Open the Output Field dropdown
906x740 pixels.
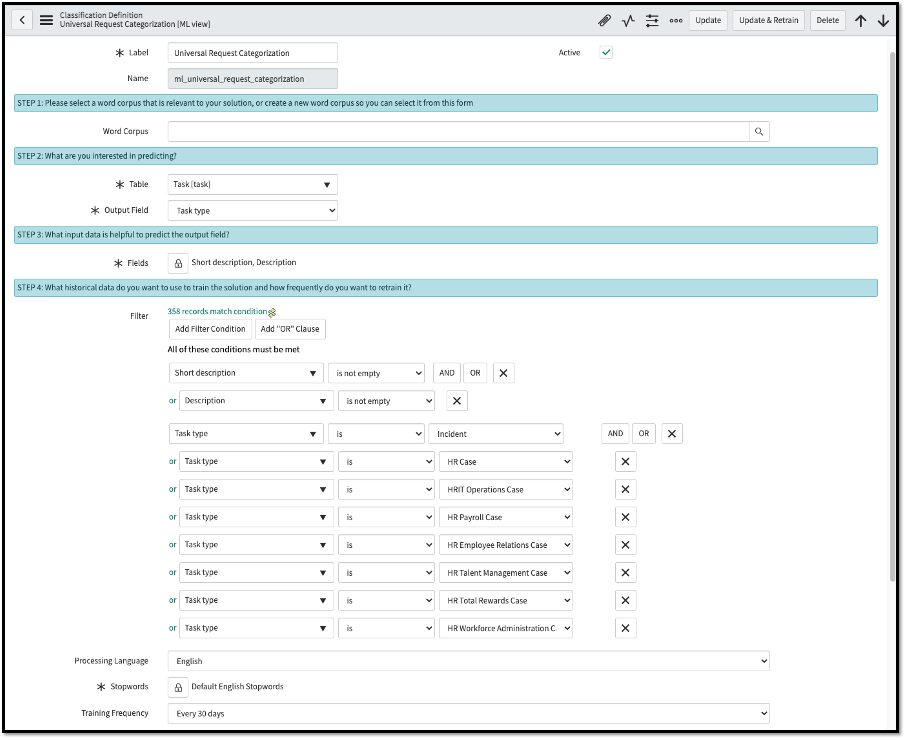pyautogui.click(x=252, y=210)
